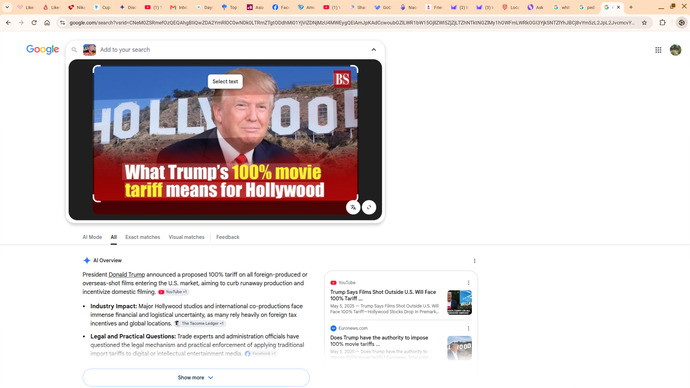This screenshot has height=388, width=690.
Task: Focus the address bar URL field
Action: (352, 22)
